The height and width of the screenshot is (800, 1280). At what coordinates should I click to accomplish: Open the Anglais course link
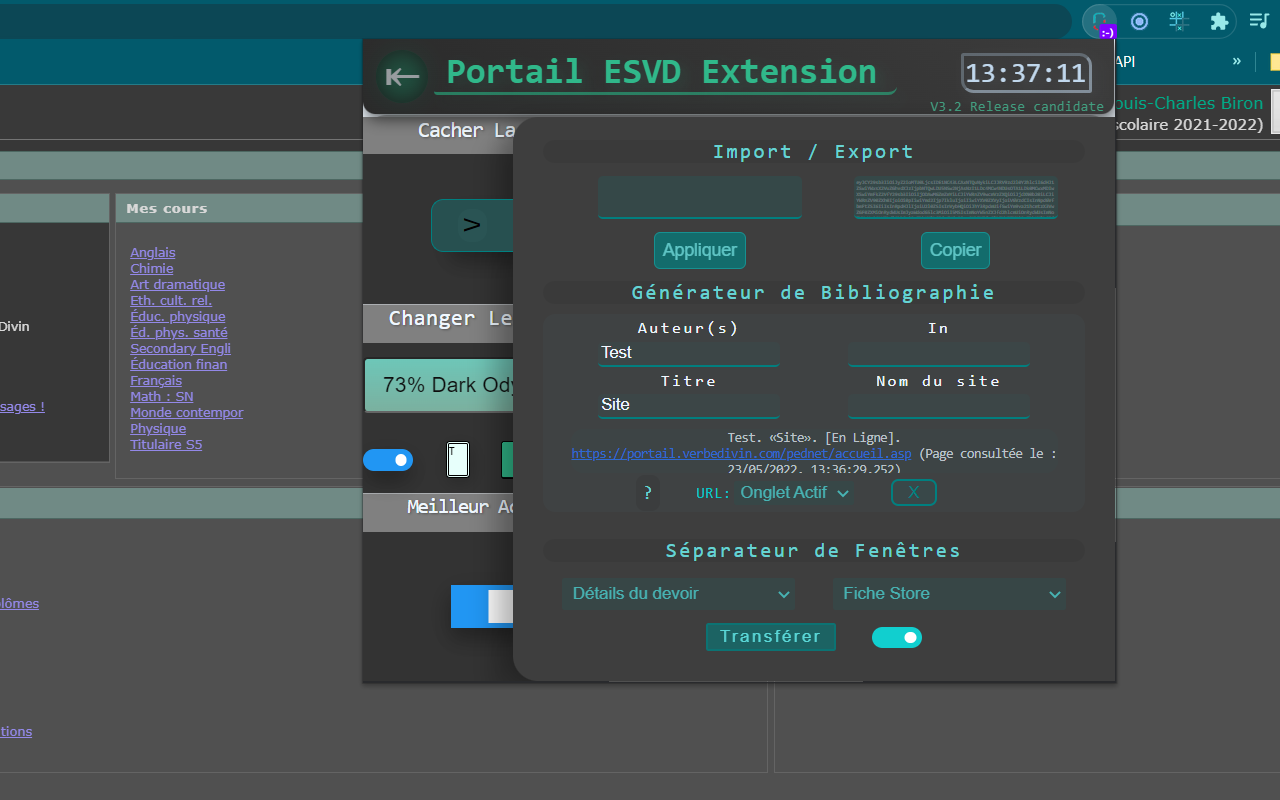152,253
